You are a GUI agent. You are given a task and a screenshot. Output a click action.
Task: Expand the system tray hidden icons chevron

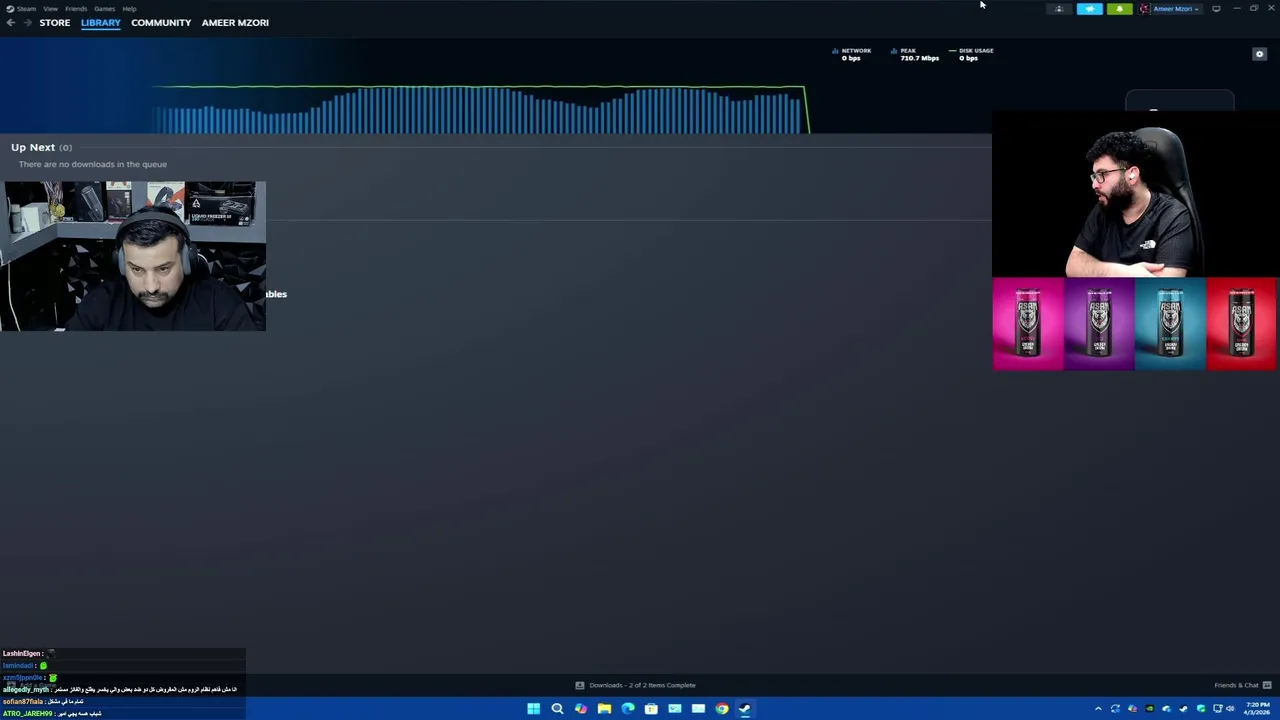point(1098,709)
